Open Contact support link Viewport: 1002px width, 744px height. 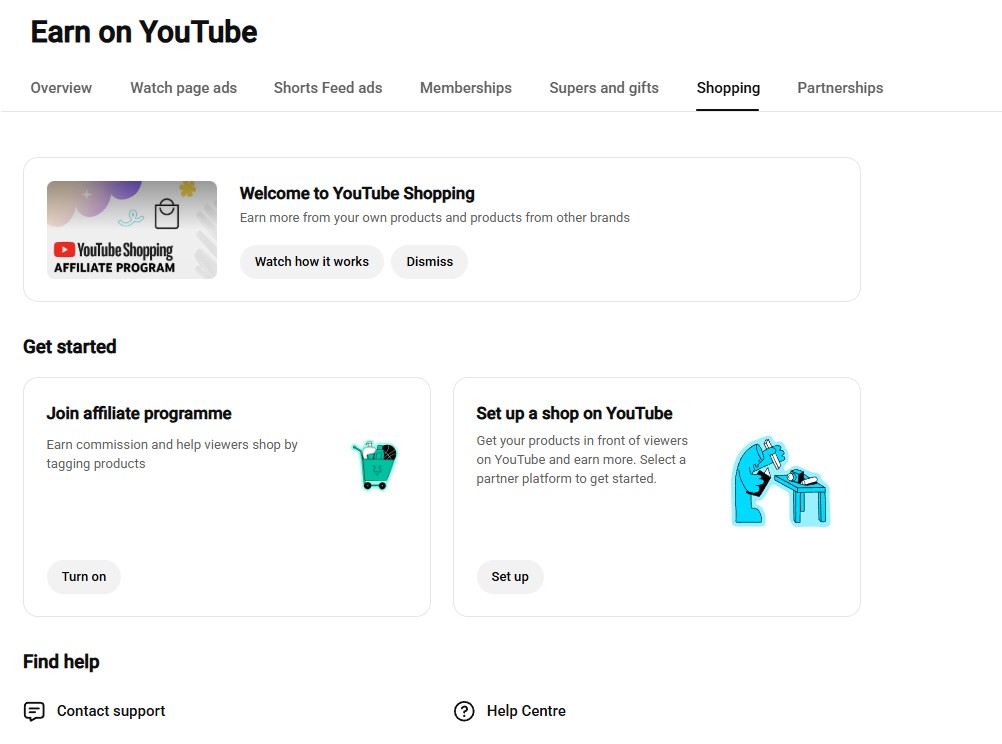[x=111, y=711]
